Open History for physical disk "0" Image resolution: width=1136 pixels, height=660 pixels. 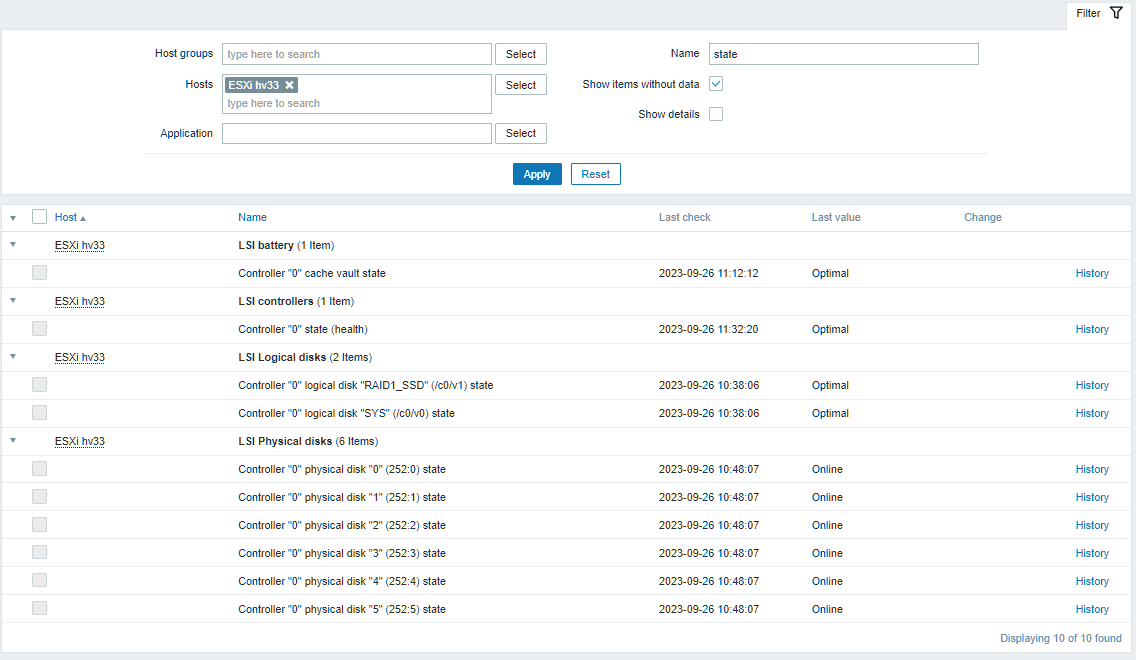(1092, 469)
